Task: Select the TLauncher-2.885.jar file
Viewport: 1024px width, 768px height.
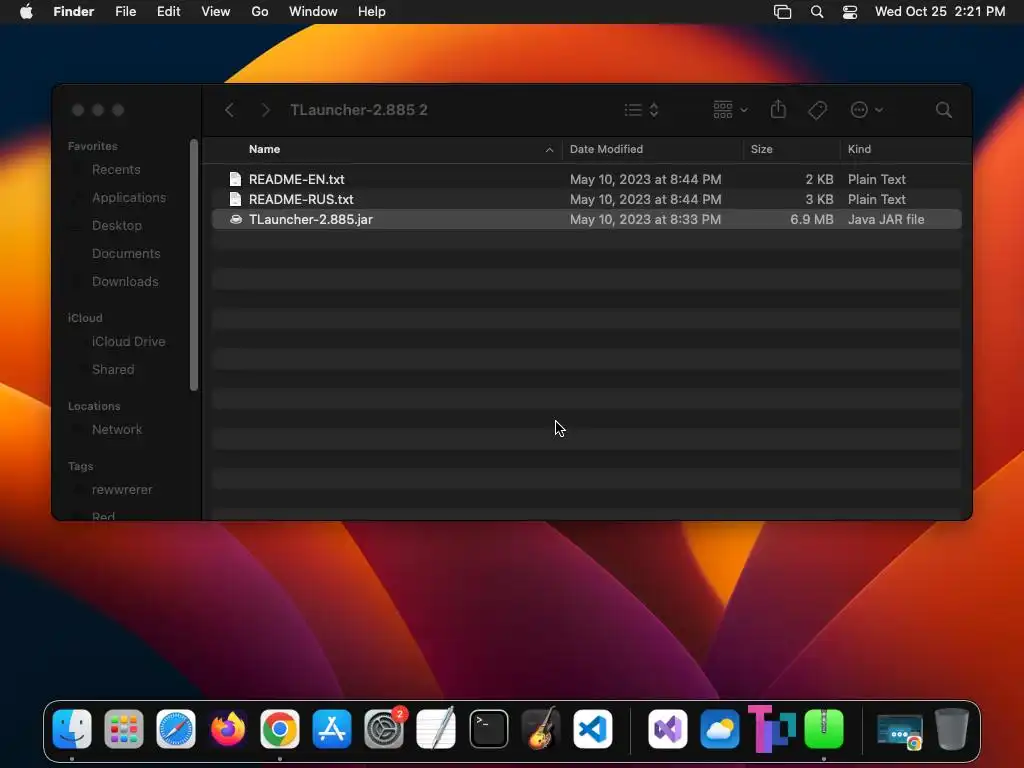Action: 586,219
